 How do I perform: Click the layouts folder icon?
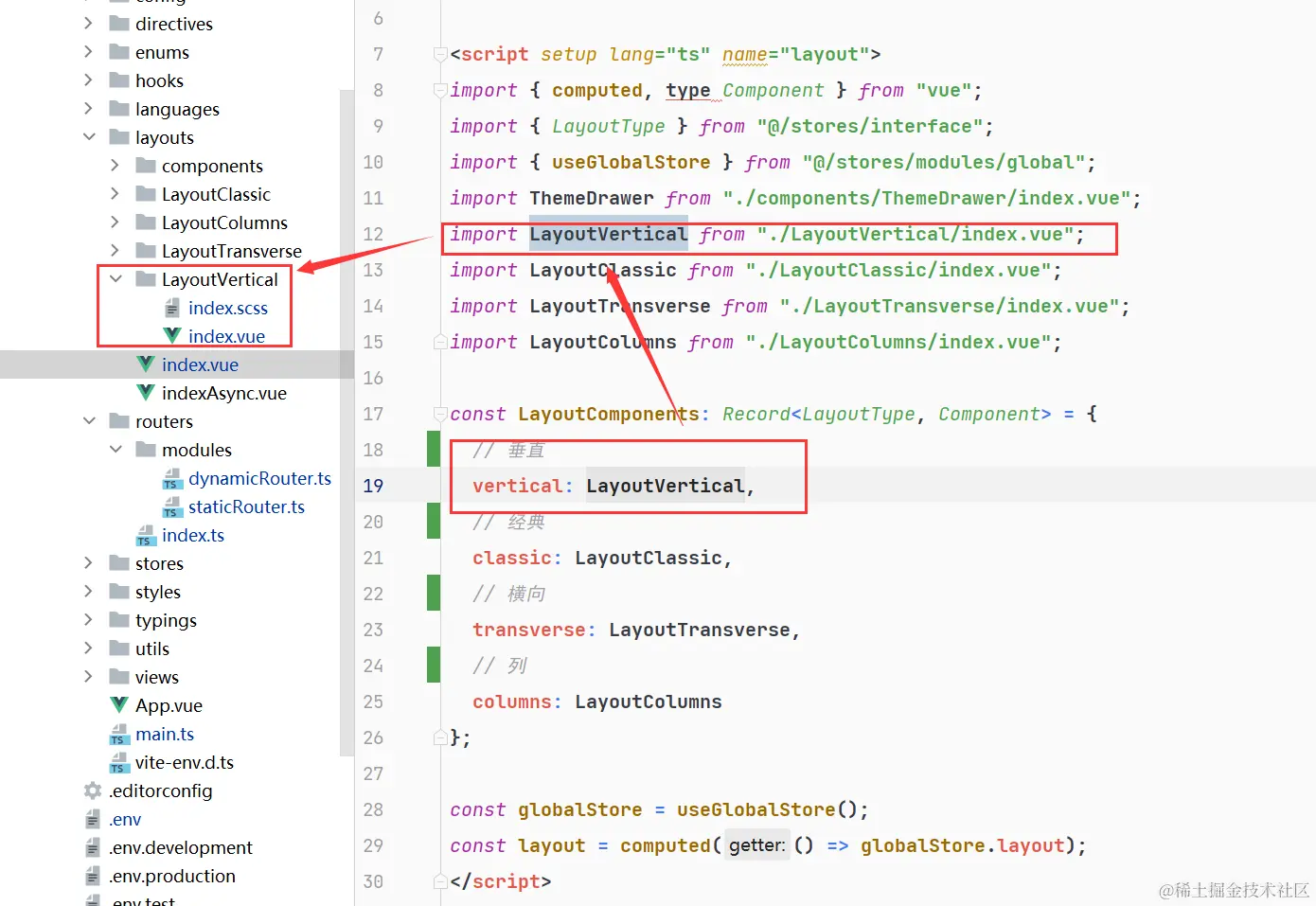119,136
